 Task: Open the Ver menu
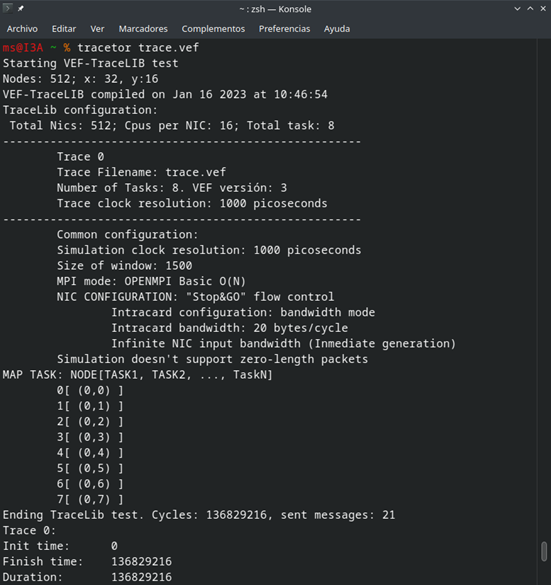[97, 29]
